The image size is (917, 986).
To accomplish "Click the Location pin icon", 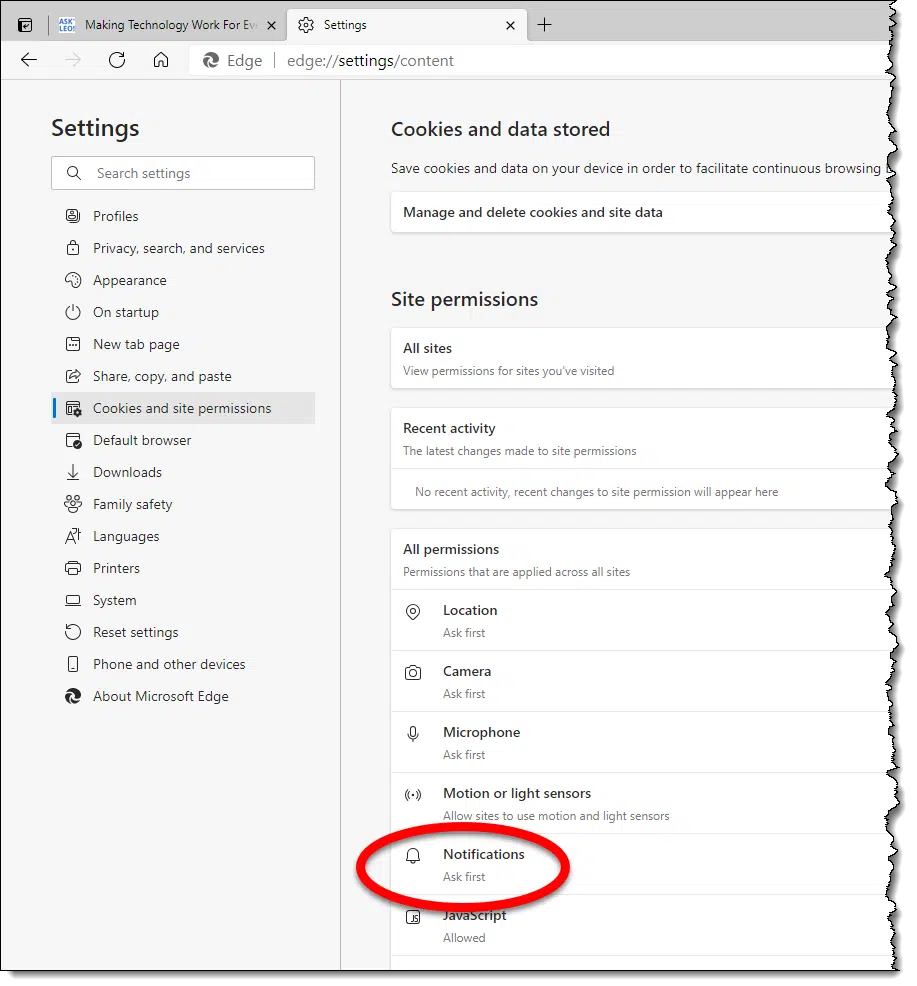I will coord(413,612).
